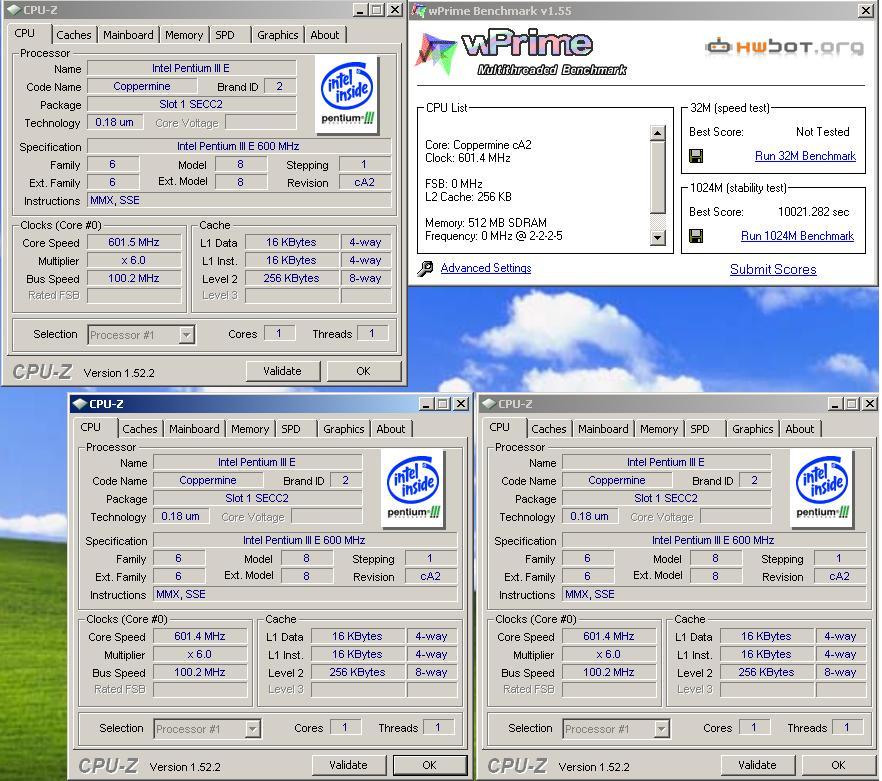Image resolution: width=882 pixels, height=781 pixels.
Task: Click the CPU-Z title bar icon in bottom-right window
Action: point(489,403)
